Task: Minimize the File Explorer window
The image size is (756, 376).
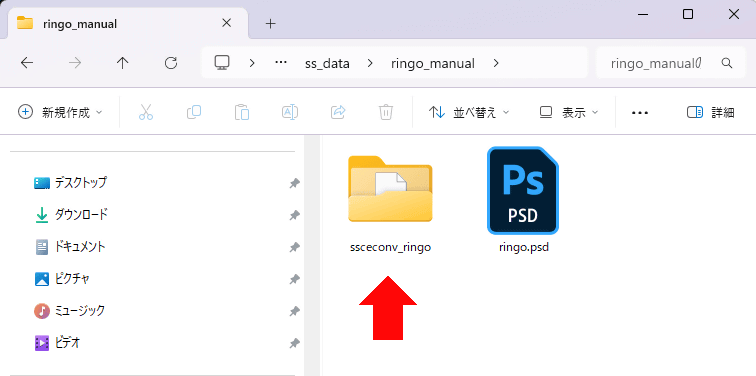Action: [642, 15]
